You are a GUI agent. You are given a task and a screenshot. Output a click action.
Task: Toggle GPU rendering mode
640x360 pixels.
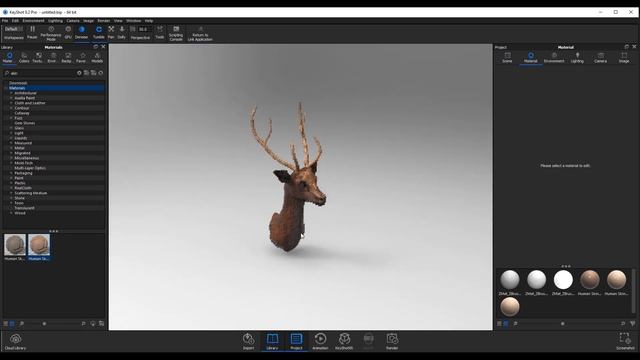click(68, 32)
